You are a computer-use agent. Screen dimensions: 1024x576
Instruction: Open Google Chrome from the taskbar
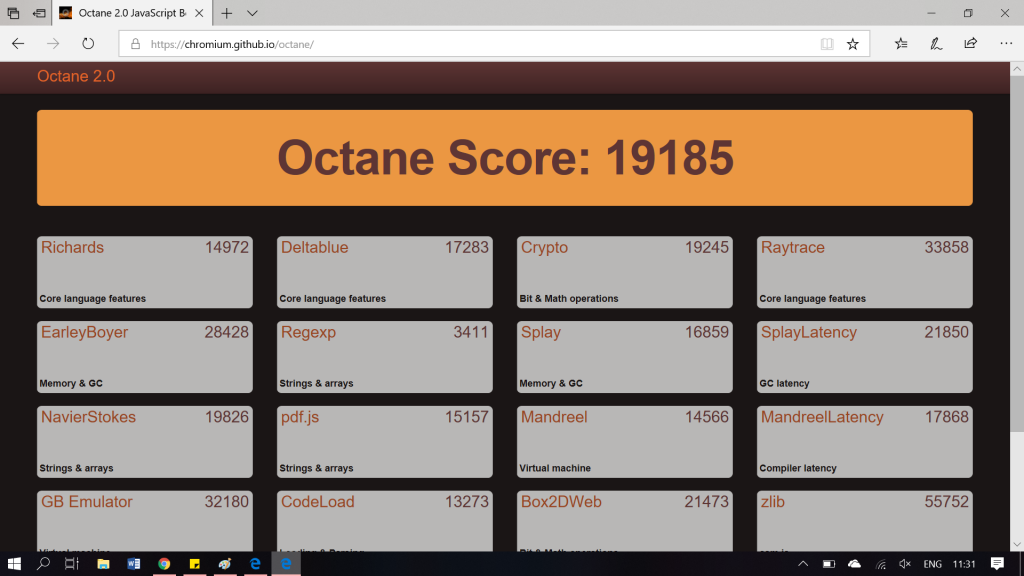point(164,564)
